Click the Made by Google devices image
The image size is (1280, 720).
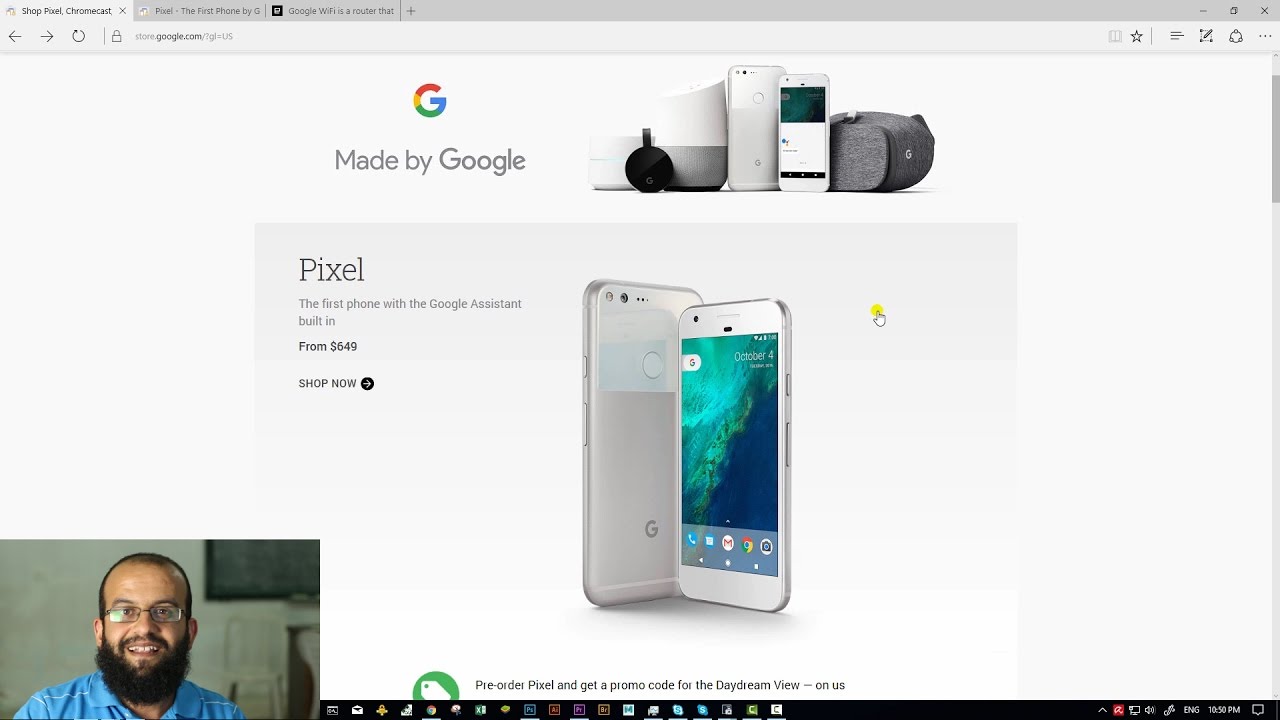point(762,129)
